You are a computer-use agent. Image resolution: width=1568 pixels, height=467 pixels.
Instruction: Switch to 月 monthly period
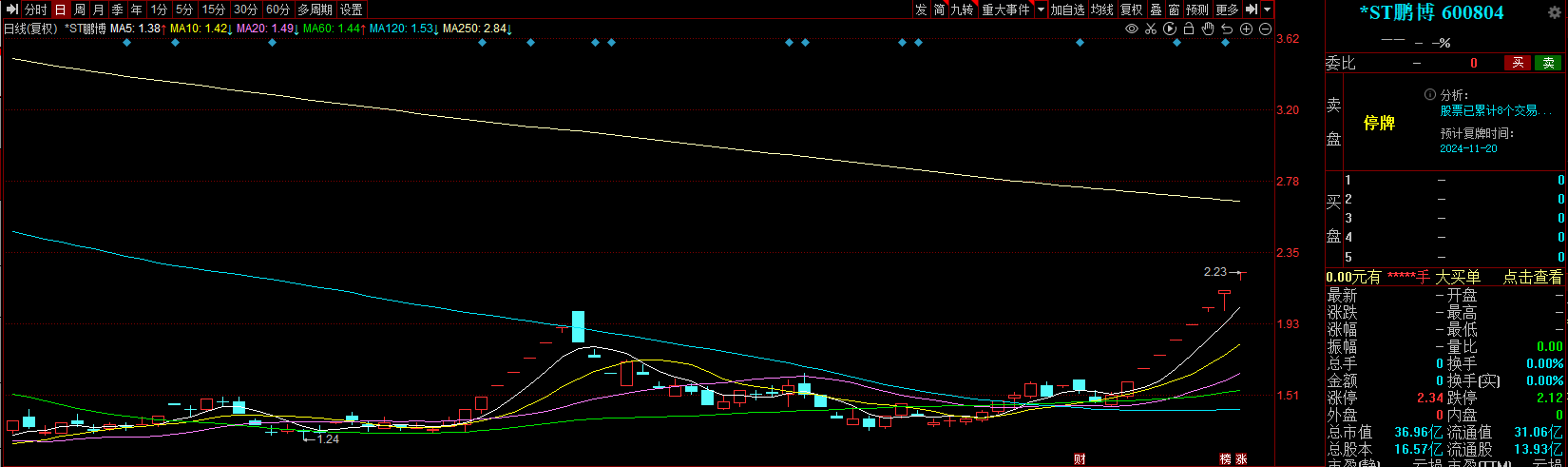tap(99, 10)
